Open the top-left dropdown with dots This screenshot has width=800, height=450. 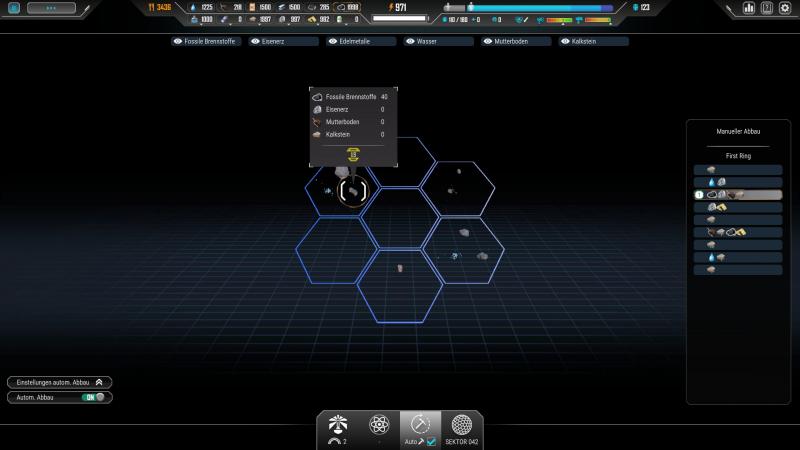(49, 8)
